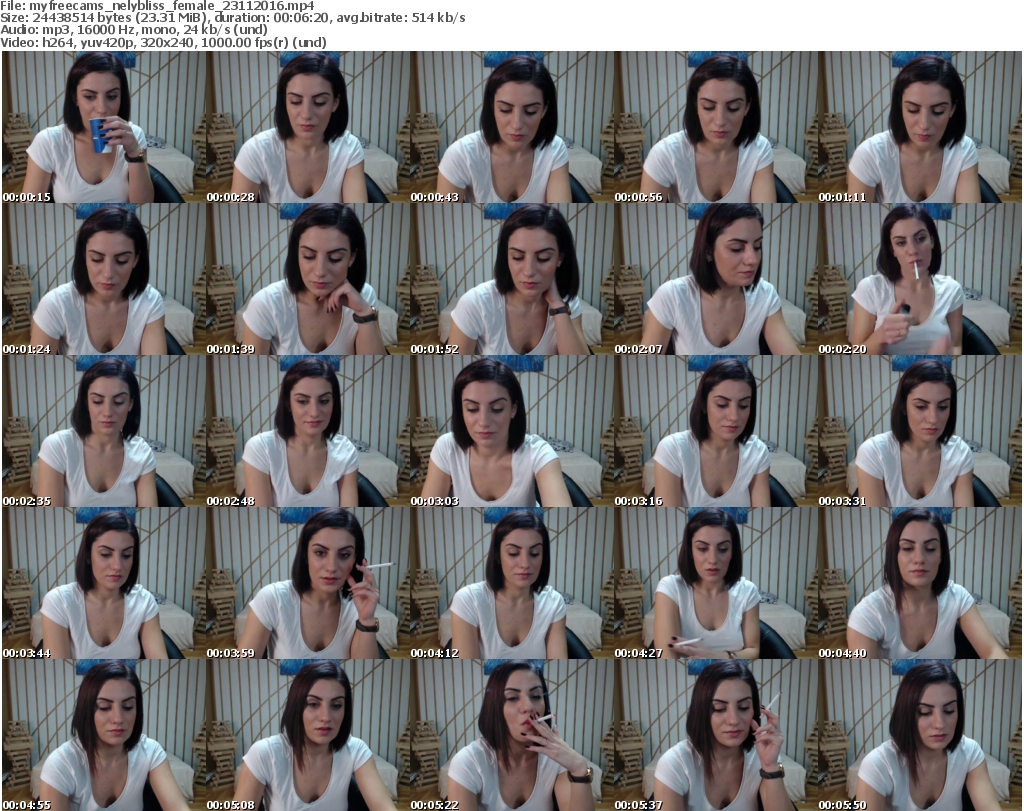1024x811 pixels.
Task: Select the thumbnail timestamped 00:03:44
Action: [104, 583]
